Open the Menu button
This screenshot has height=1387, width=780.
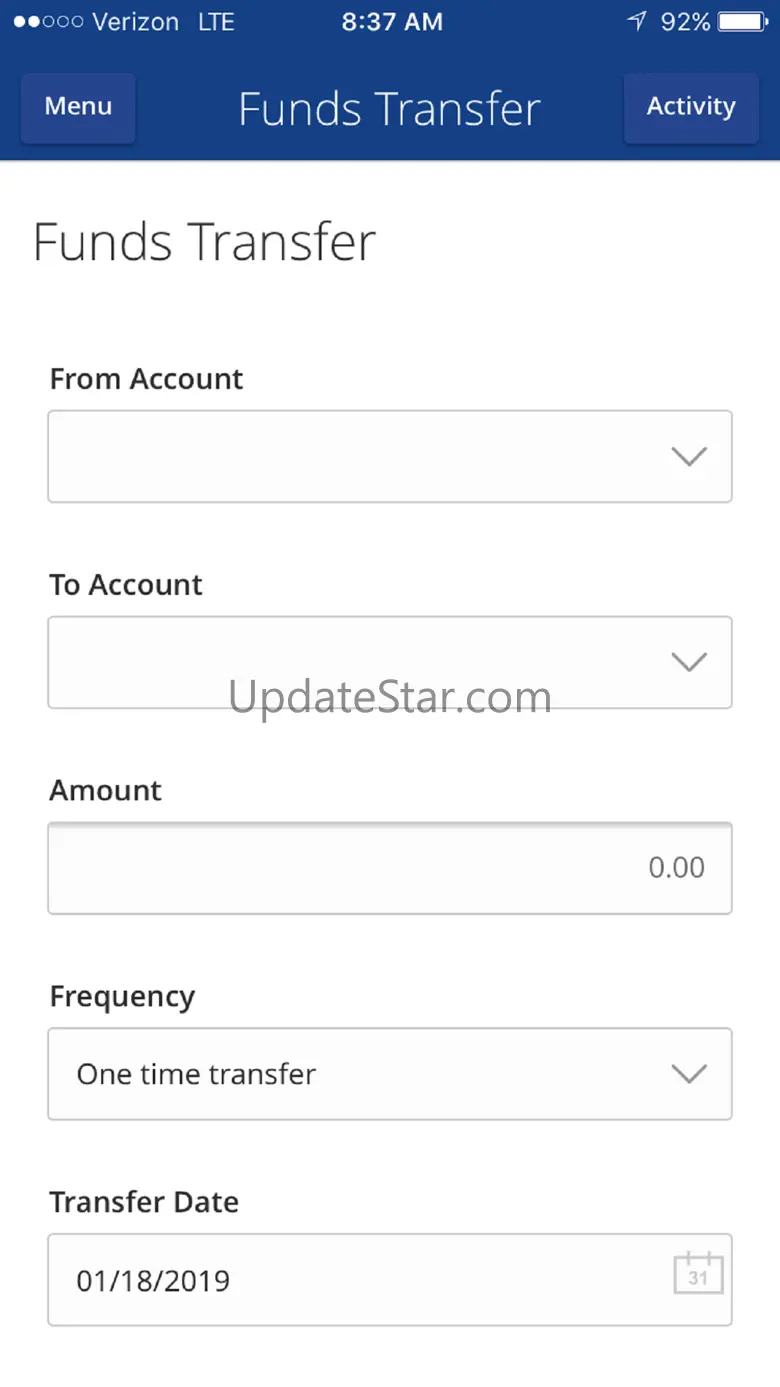click(x=78, y=107)
